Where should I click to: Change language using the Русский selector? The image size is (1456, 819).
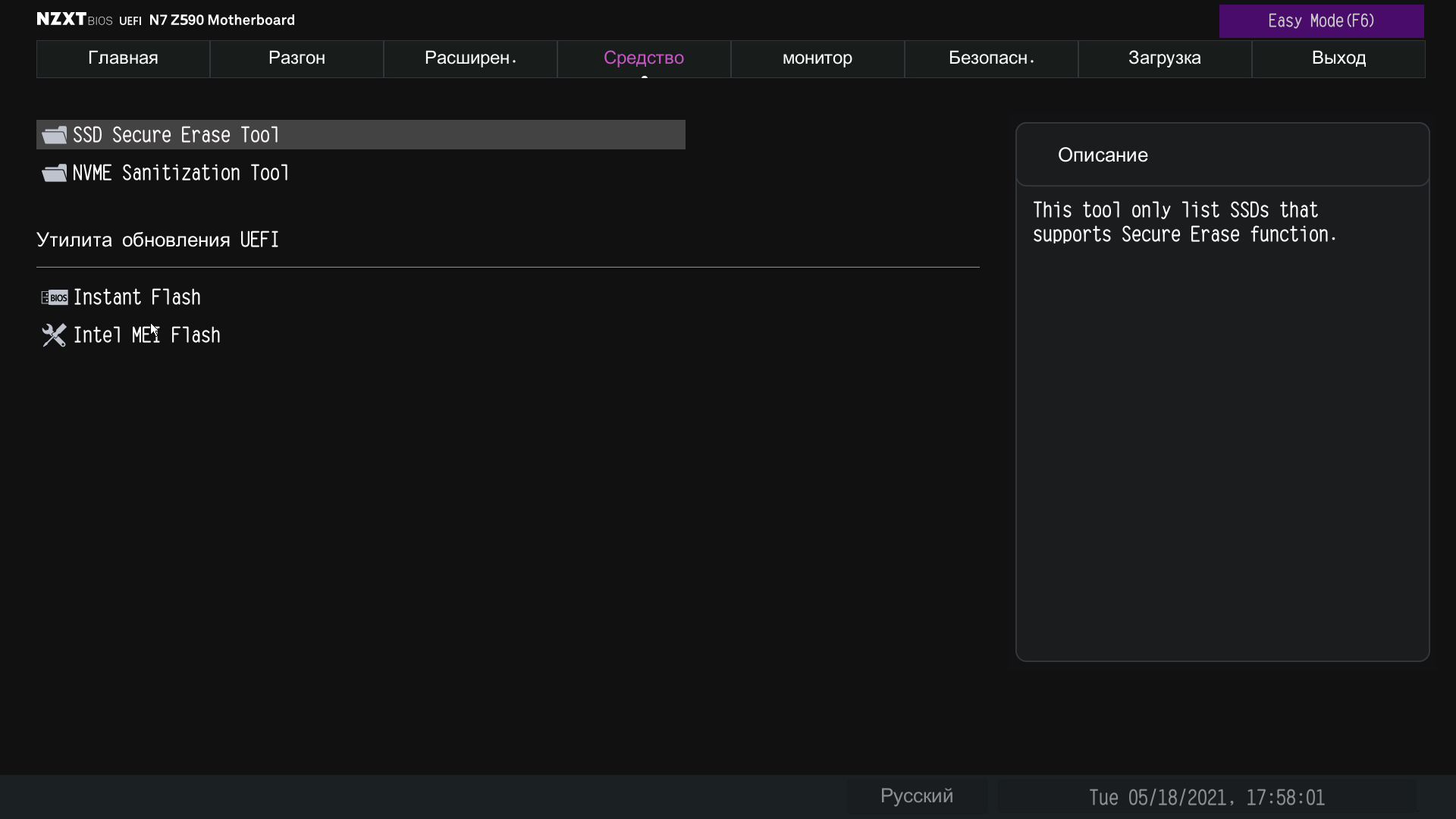[917, 796]
